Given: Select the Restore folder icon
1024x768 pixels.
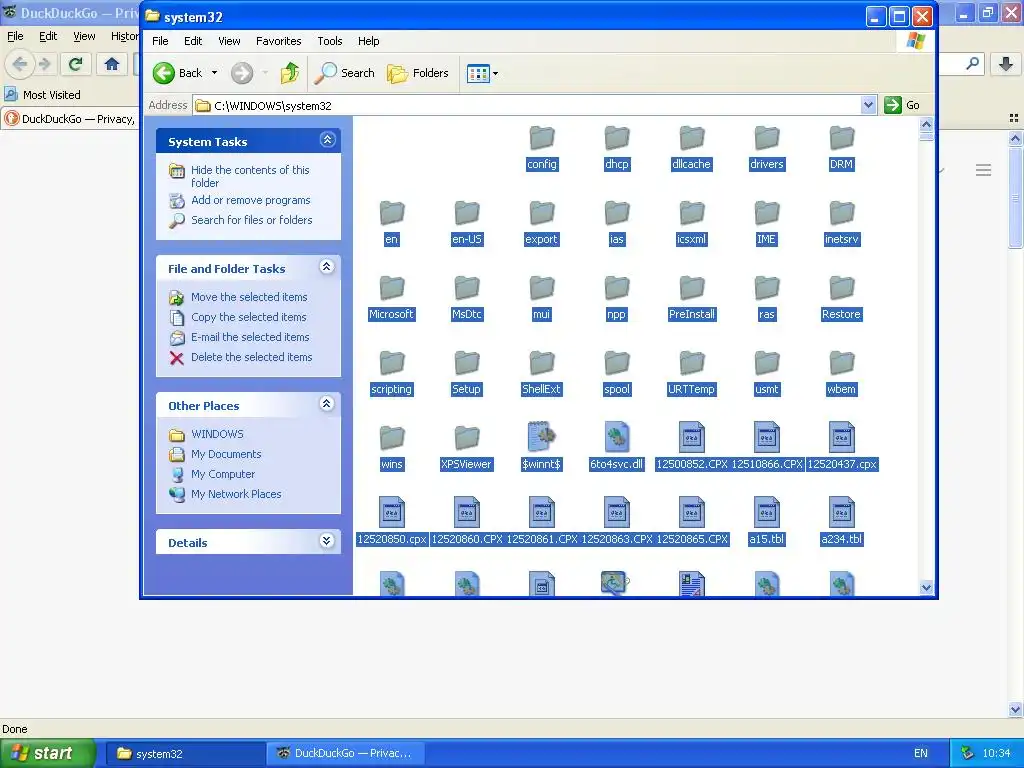Looking at the screenshot, I should pos(841,289).
